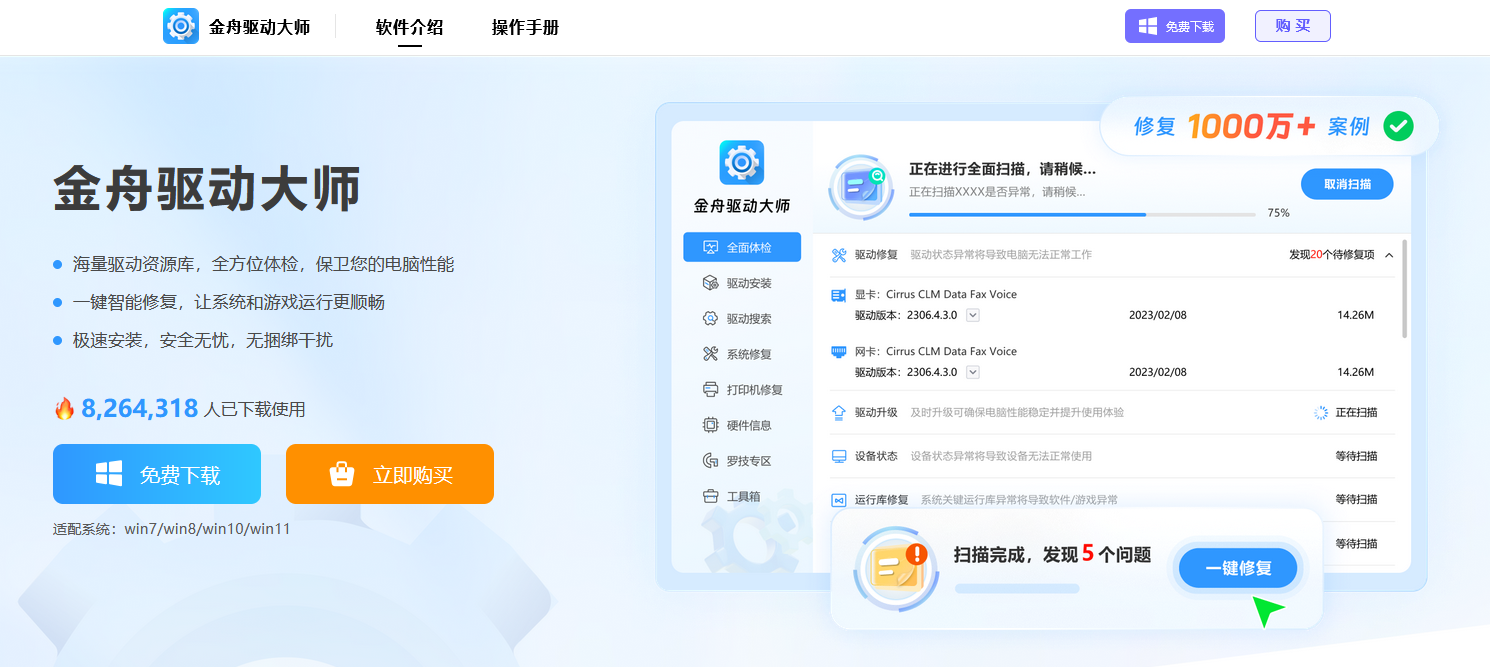Click the box icon for 驱动安装
Image resolution: width=1490 pixels, height=667 pixels.
711,283
